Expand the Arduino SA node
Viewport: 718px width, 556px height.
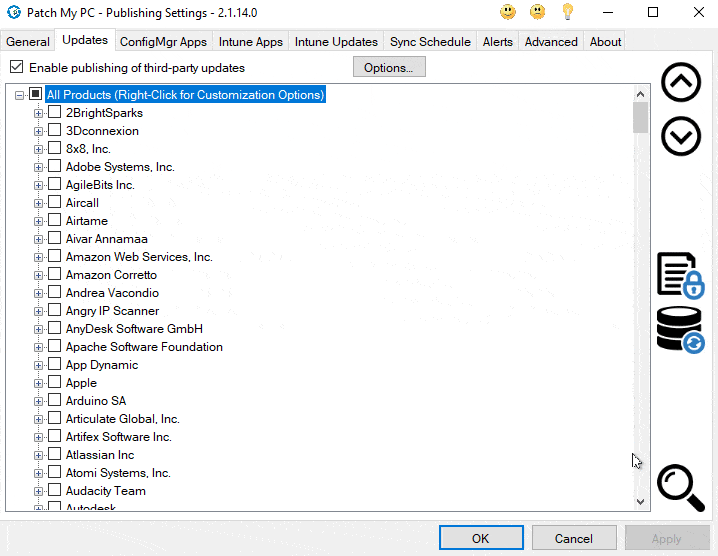click(x=38, y=402)
